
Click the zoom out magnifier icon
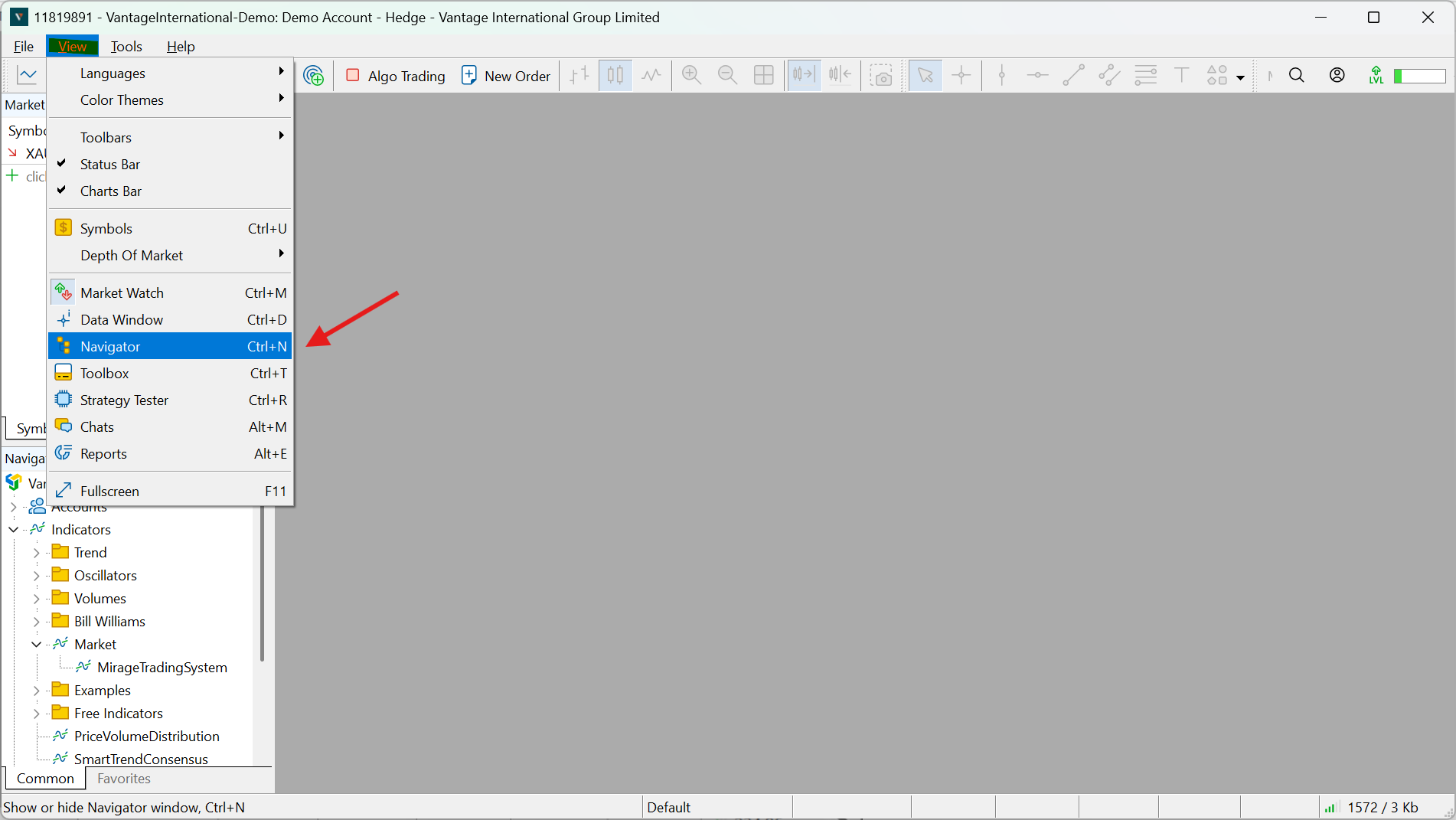click(727, 75)
